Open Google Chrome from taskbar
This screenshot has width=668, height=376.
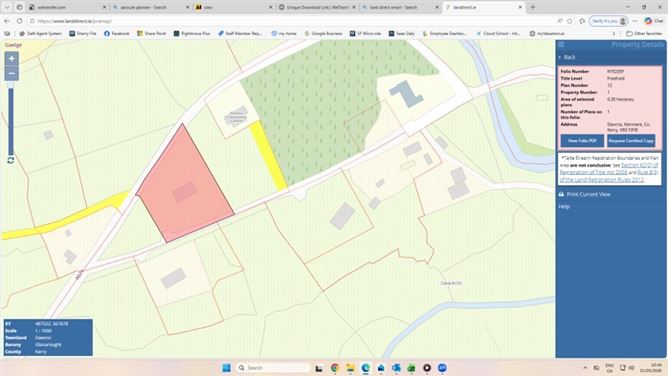coord(335,367)
